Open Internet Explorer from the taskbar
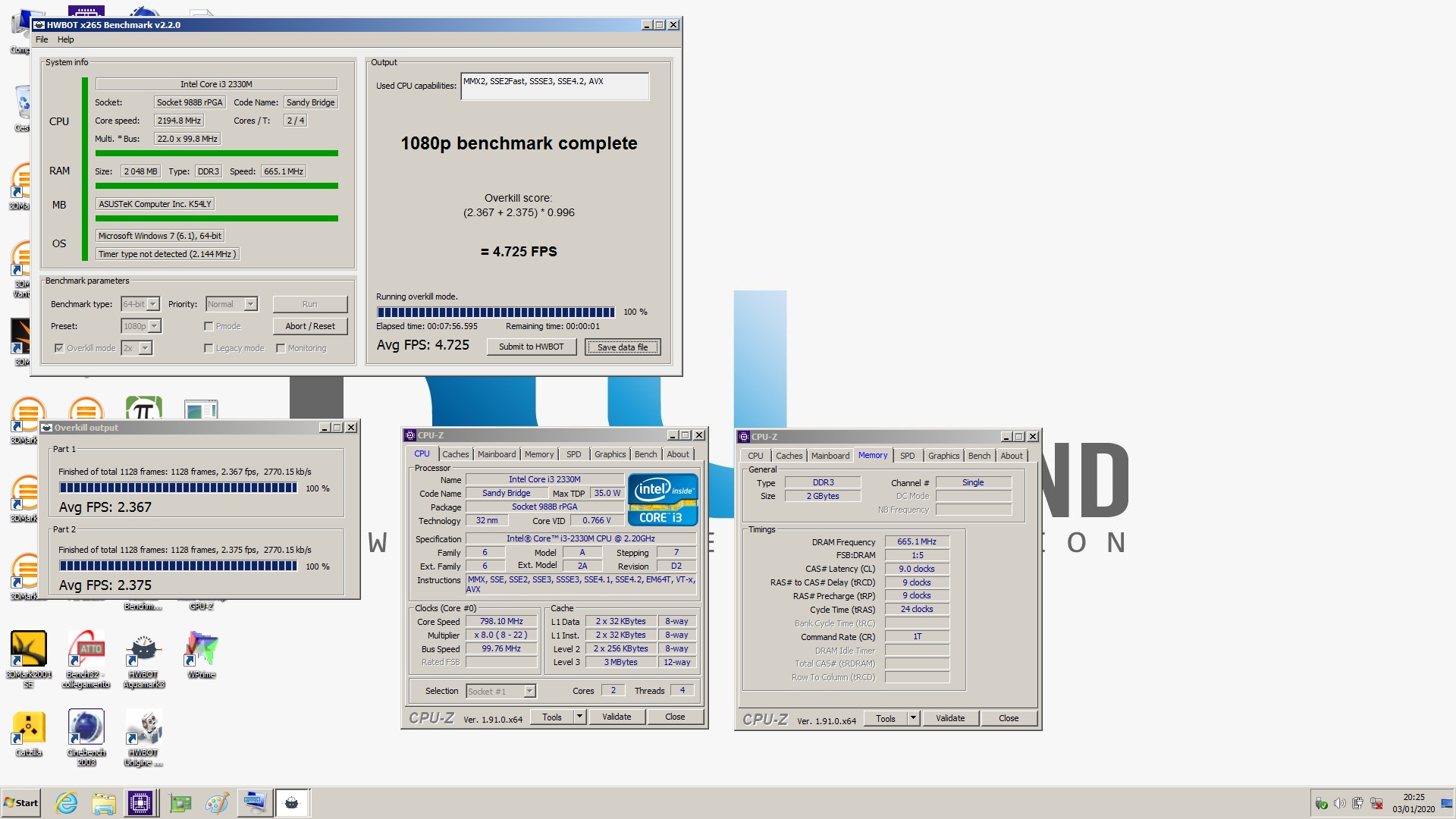Image resolution: width=1456 pixels, height=819 pixels. (x=67, y=803)
